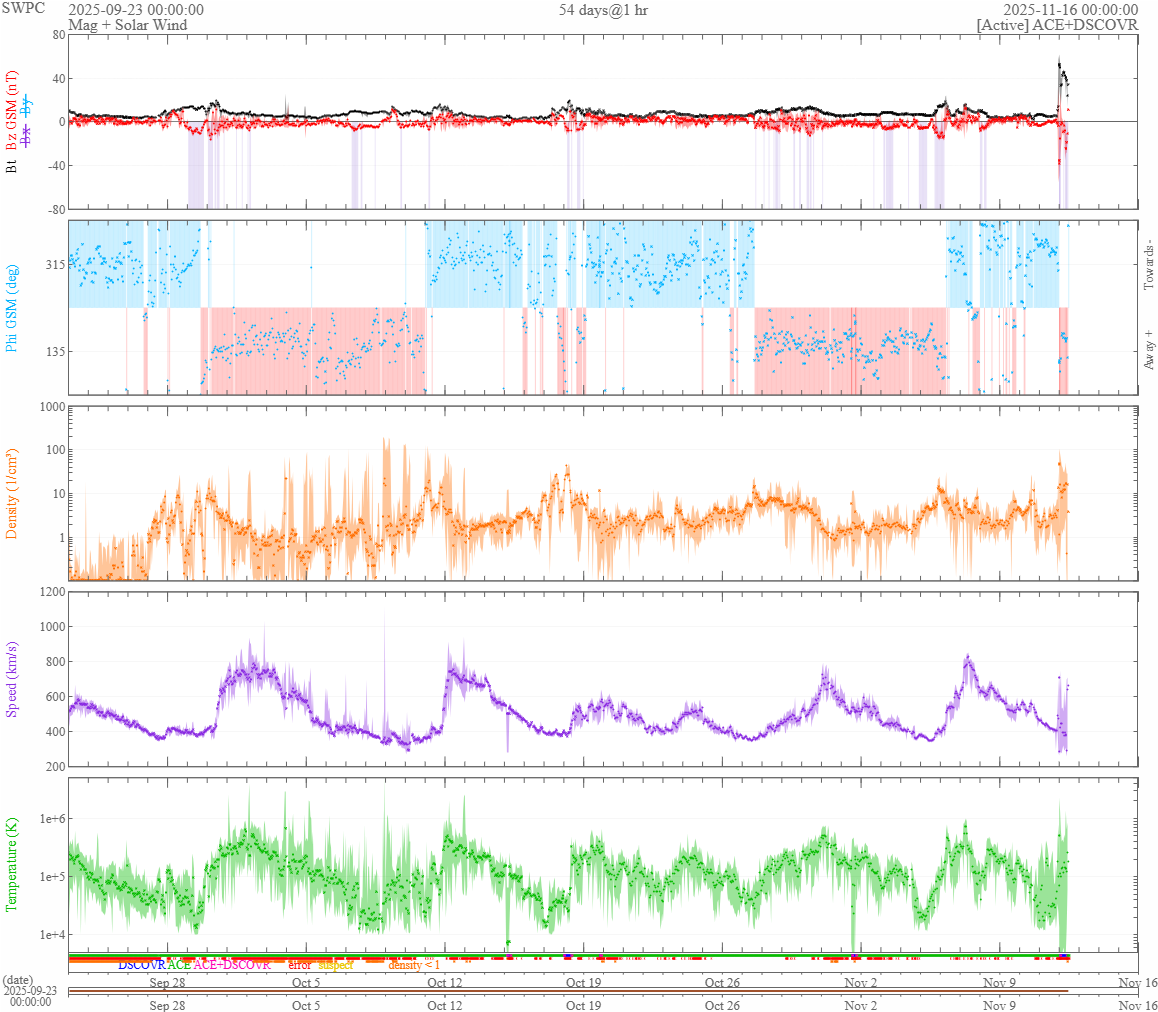Click the red error legend entry
1158x1012 pixels.
(x=299, y=965)
